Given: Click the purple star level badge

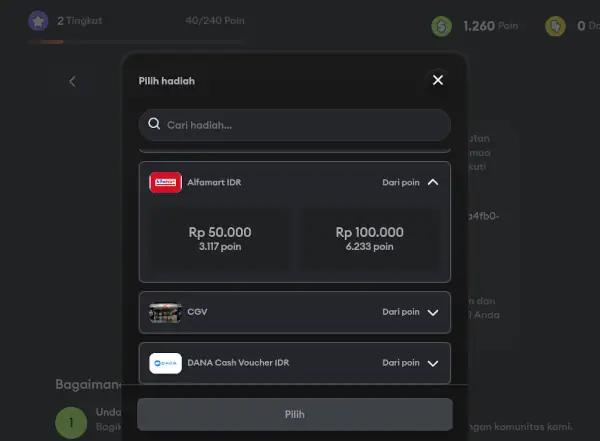Looking at the screenshot, I should tap(38, 21).
